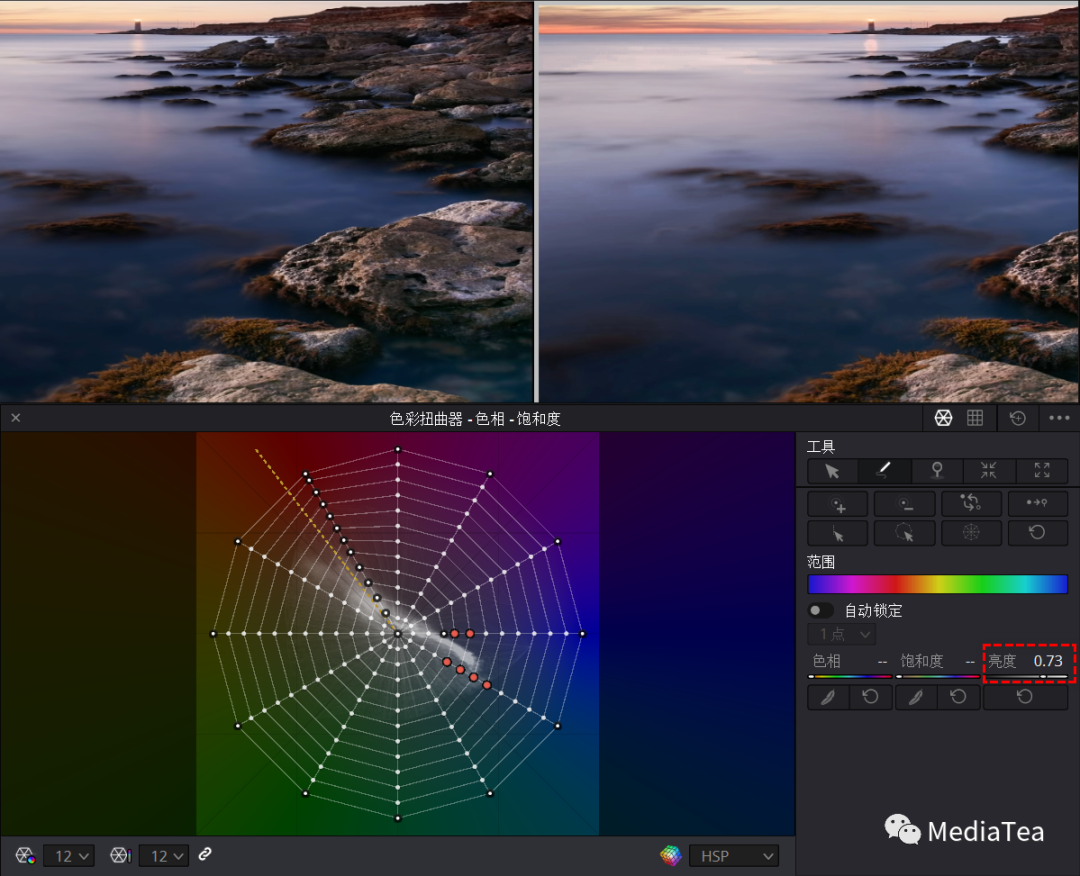Toggle the 自动锁定 auto lock switch
The height and width of the screenshot is (876, 1080).
click(x=820, y=610)
